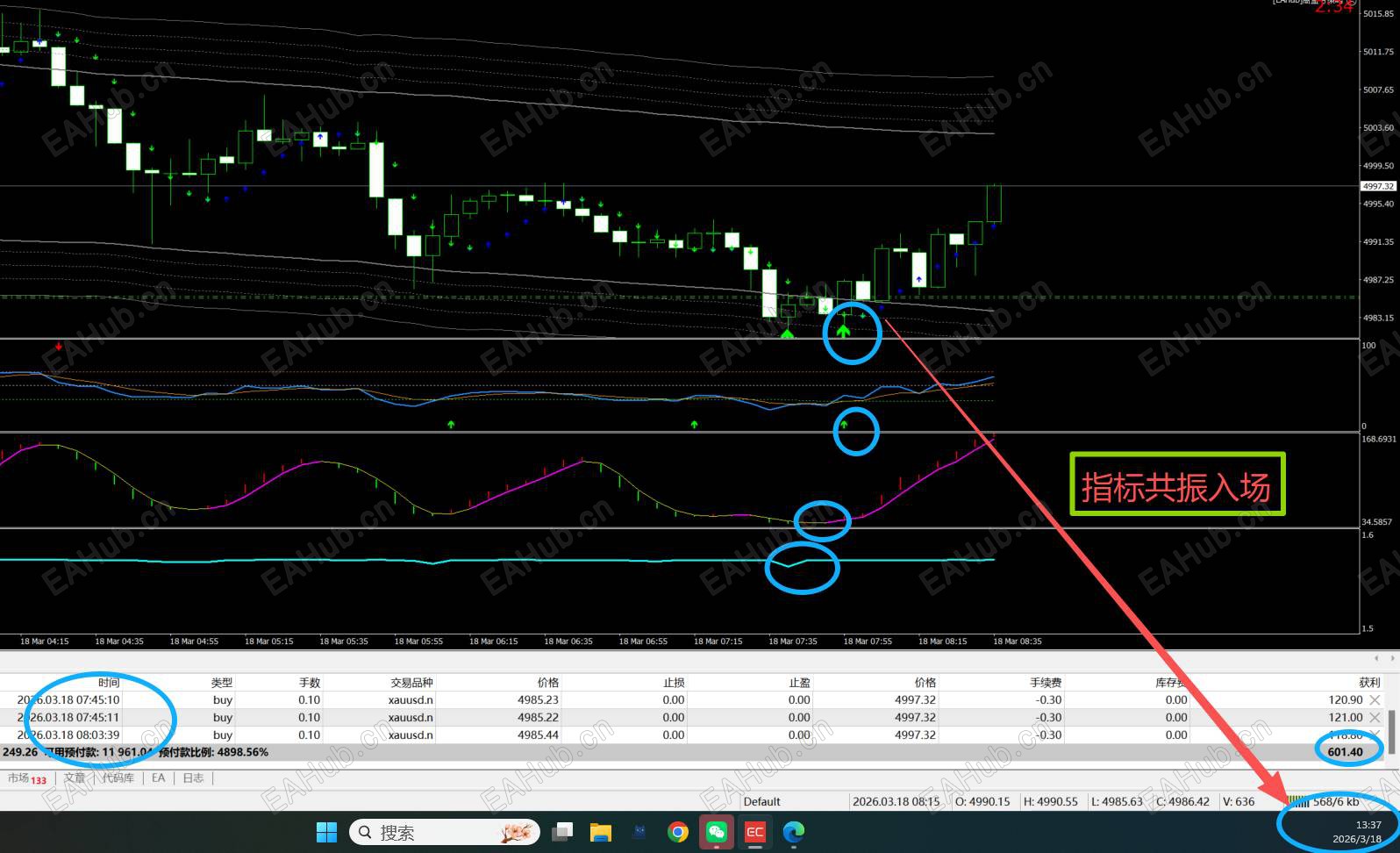
Task: Switch to the 代码库 tab
Action: click(118, 778)
